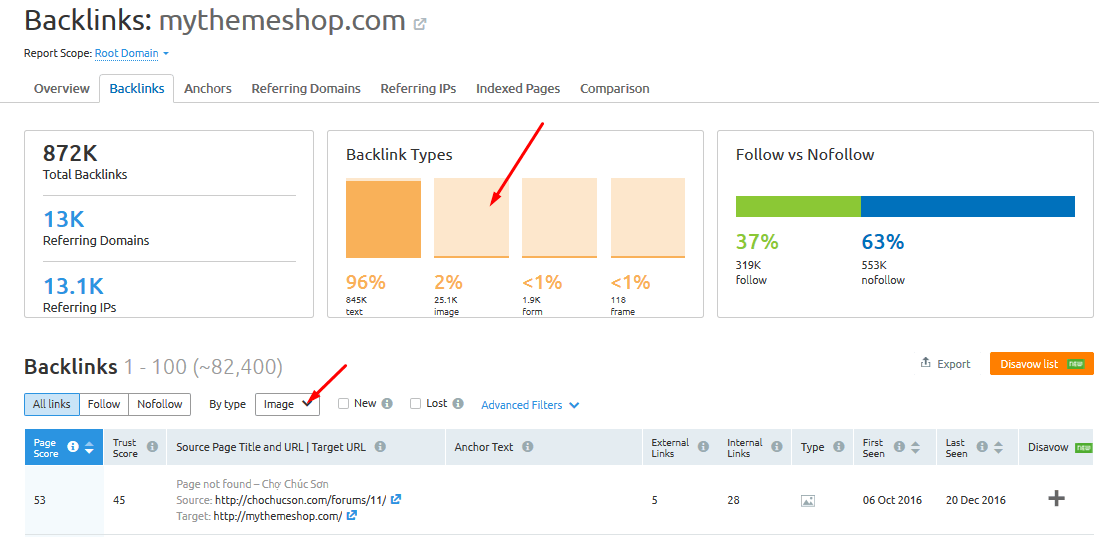Screen dimensions: 1099x537
Task: Open By type Image dropdown
Action: point(287,405)
